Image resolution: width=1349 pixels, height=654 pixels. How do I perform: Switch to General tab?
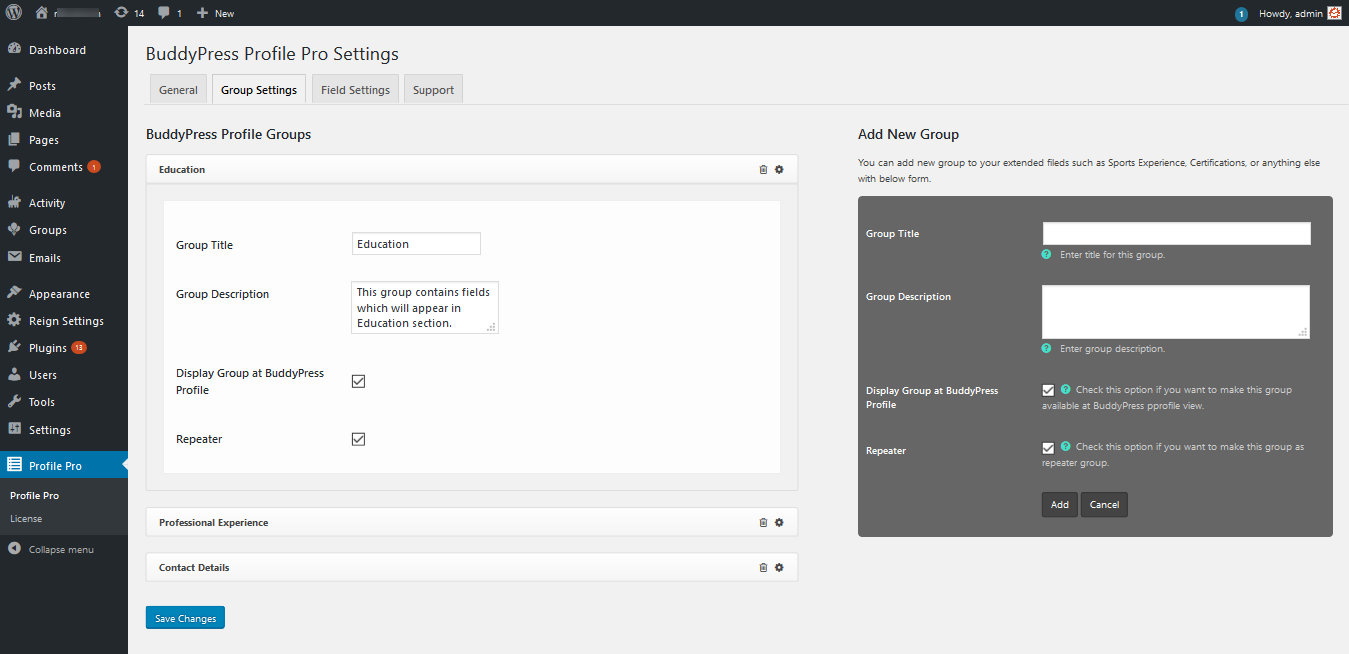[x=178, y=89]
